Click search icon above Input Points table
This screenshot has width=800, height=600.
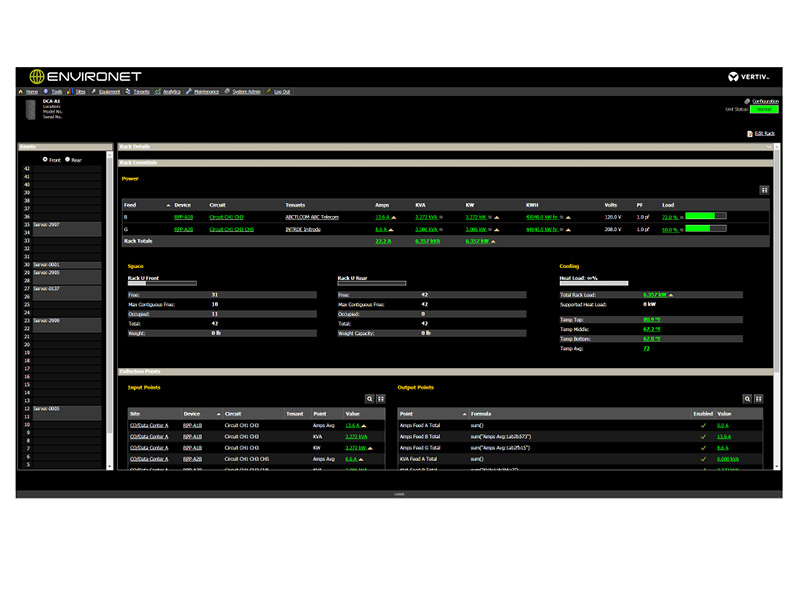[x=369, y=398]
